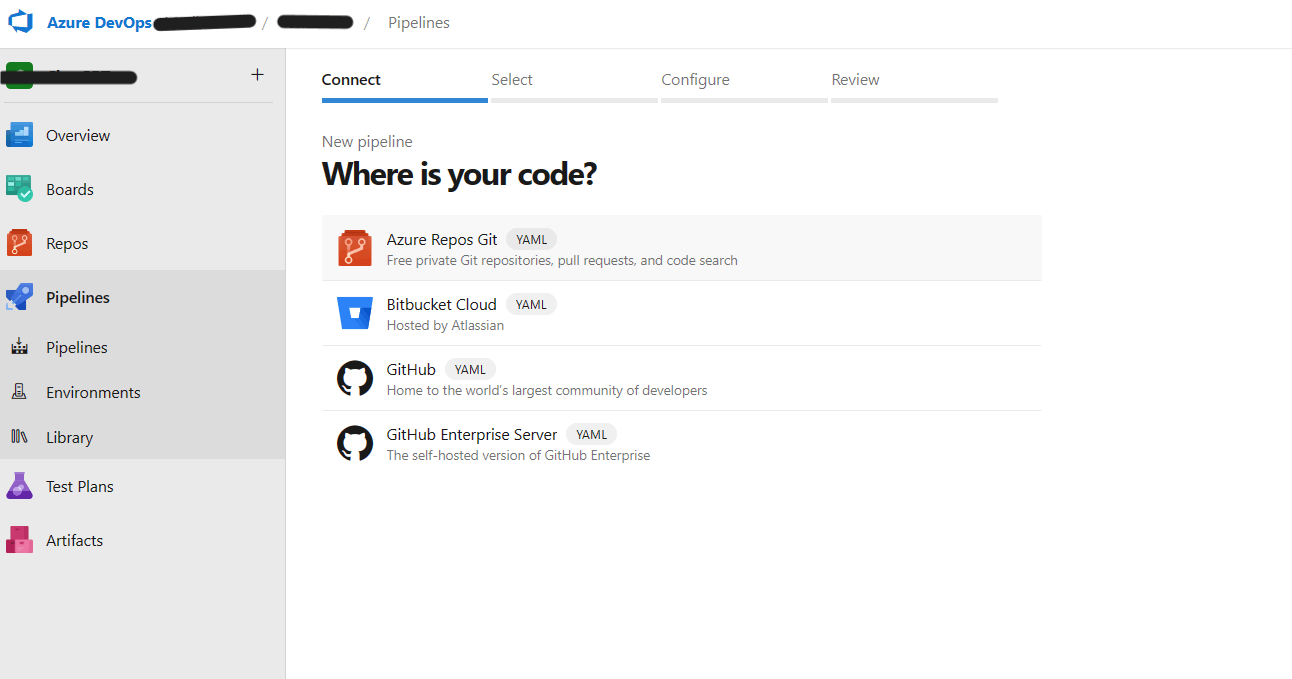Click the redacted organization breadcrumb
1292x679 pixels.
205,22
